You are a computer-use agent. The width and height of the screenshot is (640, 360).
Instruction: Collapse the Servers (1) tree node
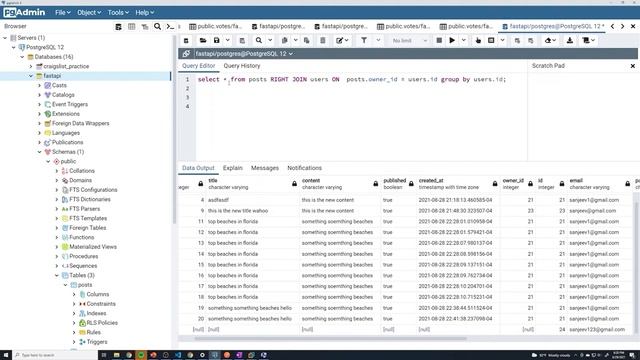click(5, 38)
